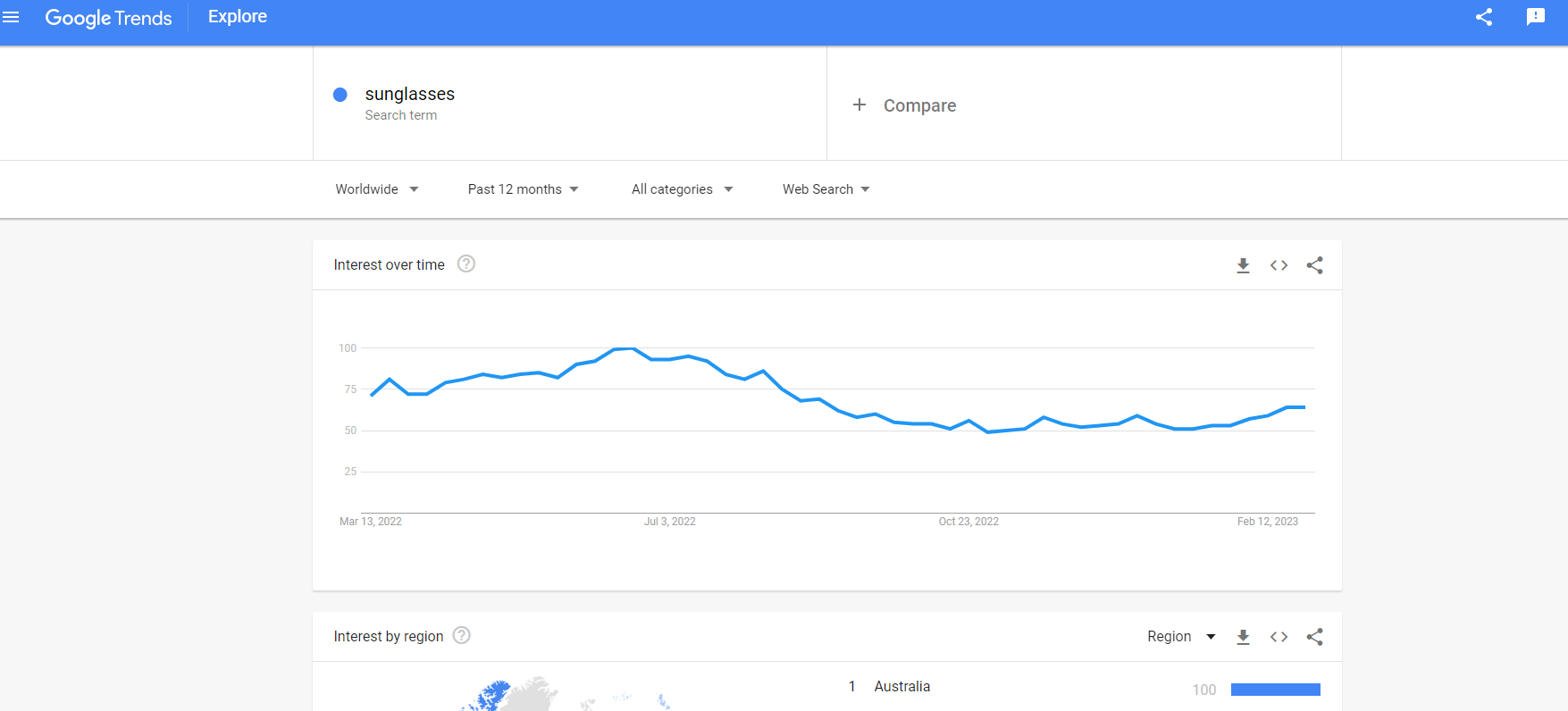Go to Google Trends home logo

(x=108, y=18)
